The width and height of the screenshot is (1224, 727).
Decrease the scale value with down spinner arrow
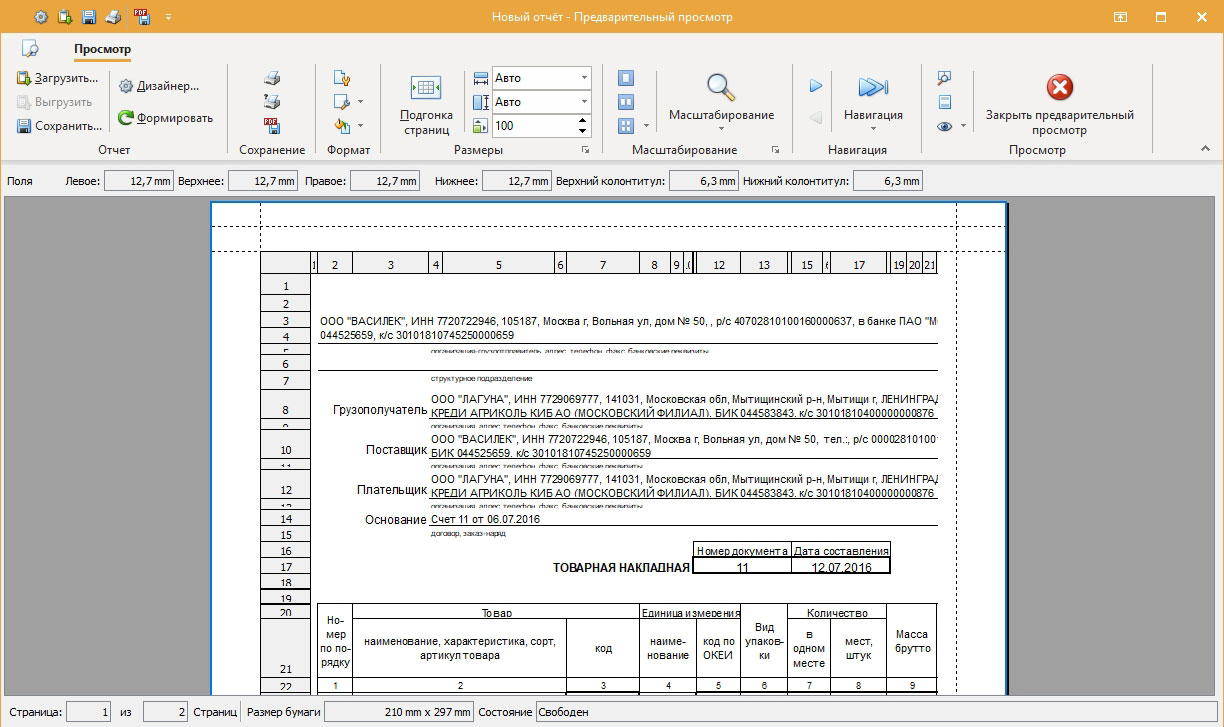[582, 131]
